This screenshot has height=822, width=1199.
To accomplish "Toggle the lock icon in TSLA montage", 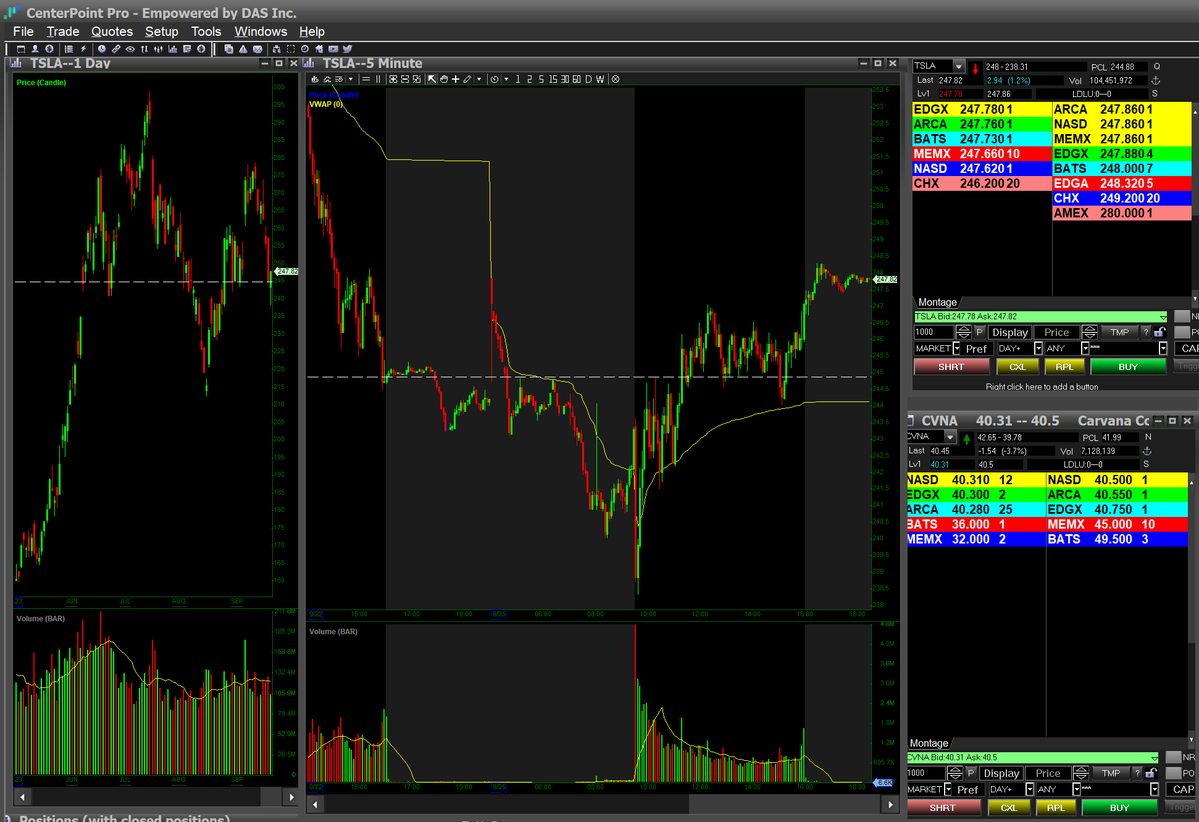I will click(x=1160, y=332).
